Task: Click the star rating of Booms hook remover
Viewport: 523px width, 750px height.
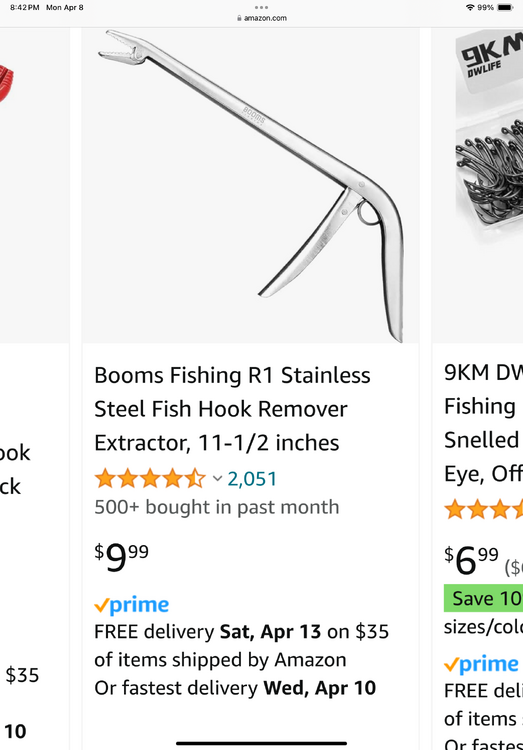Action: click(x=150, y=479)
